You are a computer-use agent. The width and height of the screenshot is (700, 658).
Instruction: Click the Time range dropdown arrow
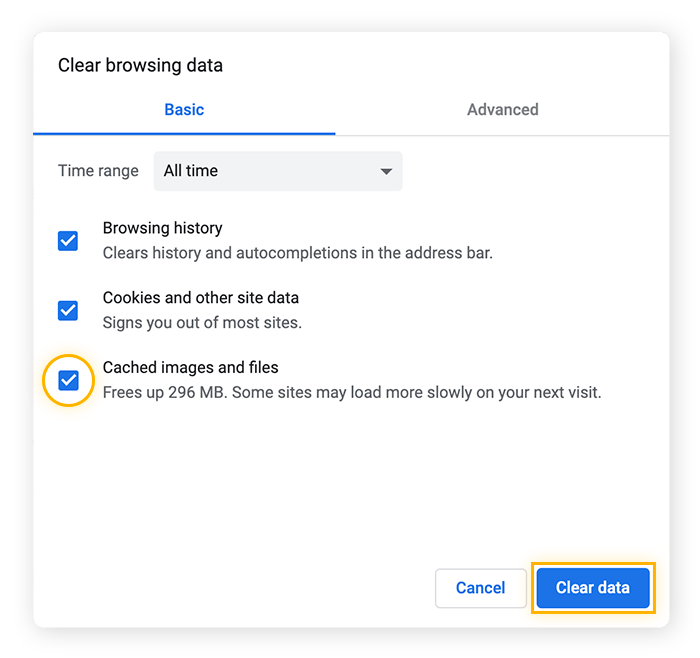tap(386, 172)
